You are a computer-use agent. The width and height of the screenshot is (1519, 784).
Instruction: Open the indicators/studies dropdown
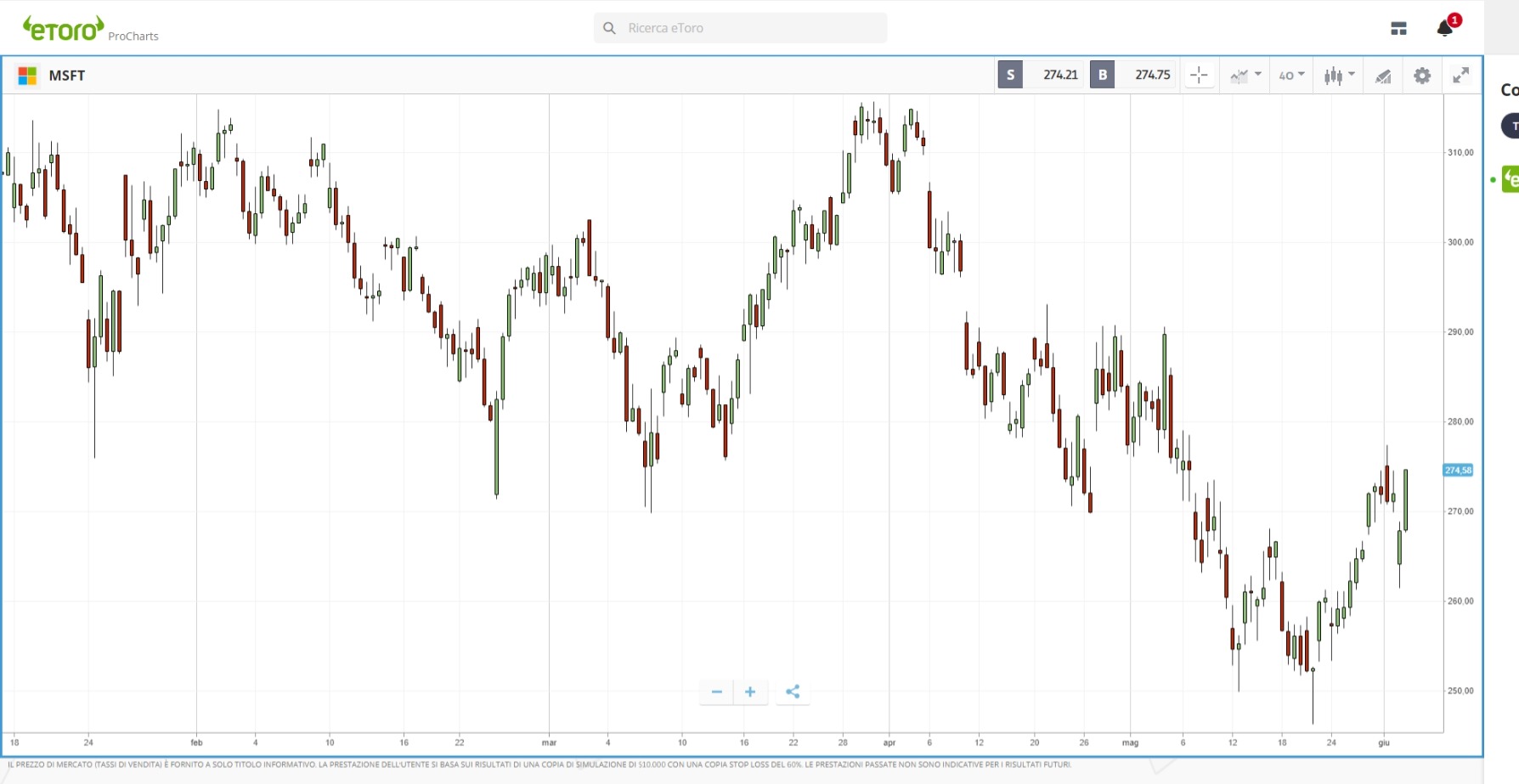point(1245,76)
